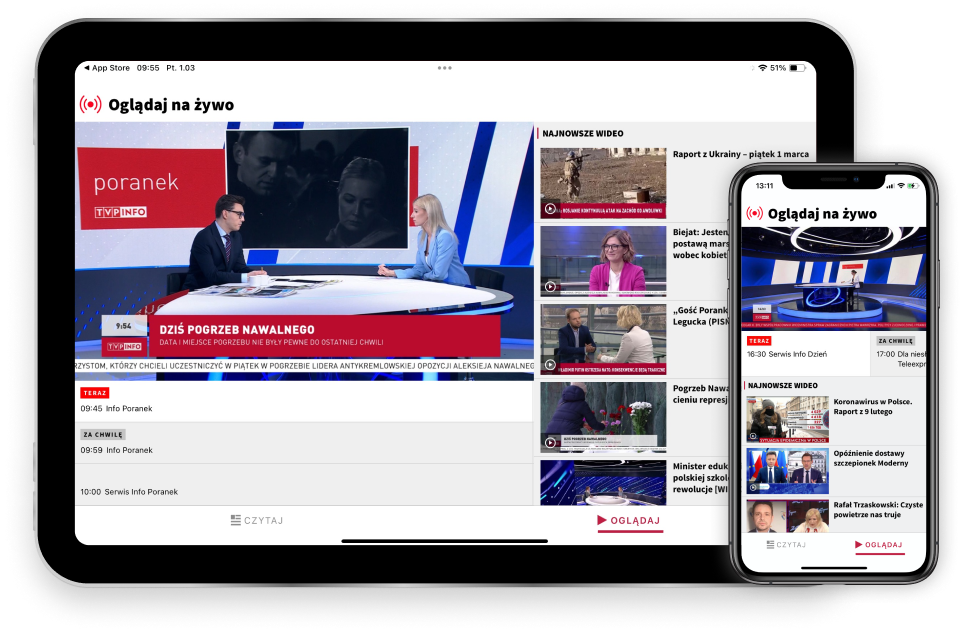Open Moderna delivery video thumbnail on iPhone
This screenshot has width=964, height=634.
click(788, 471)
